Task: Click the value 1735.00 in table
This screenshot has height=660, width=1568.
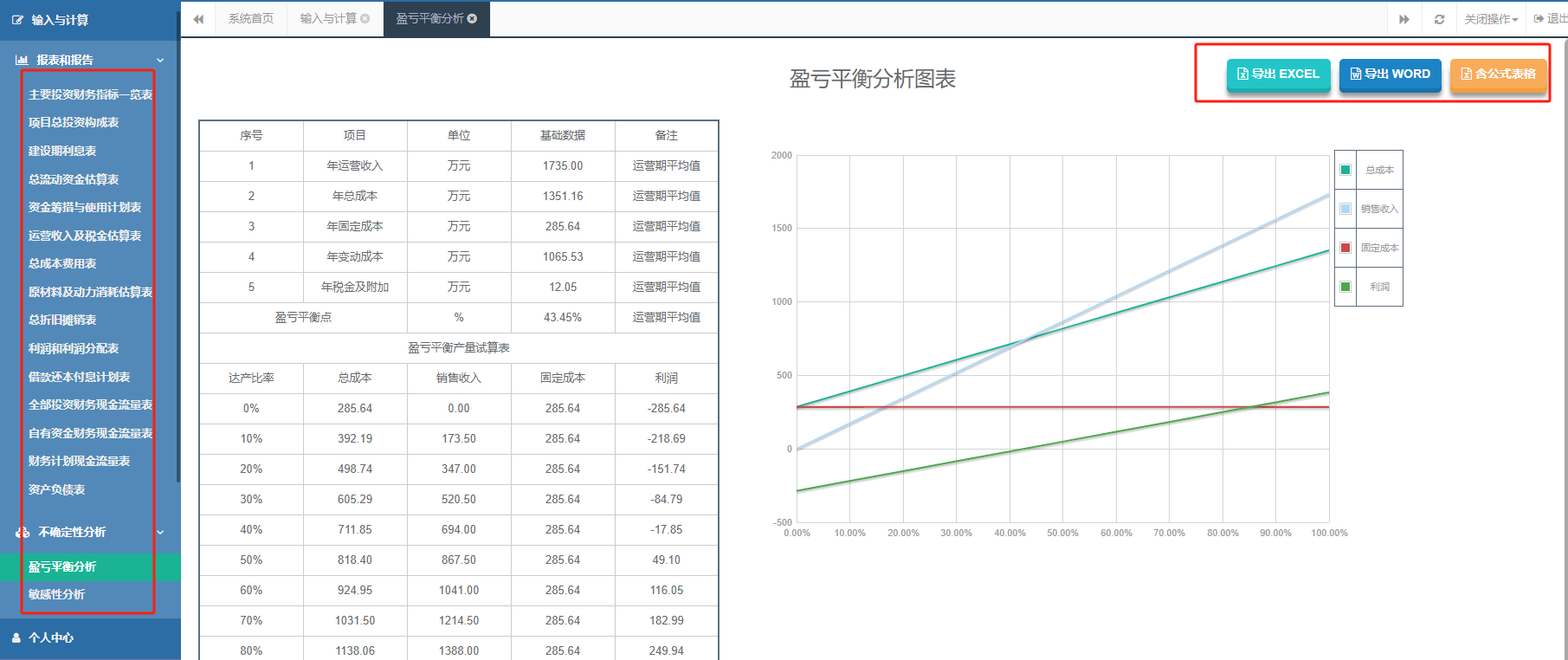Action: coord(563,166)
